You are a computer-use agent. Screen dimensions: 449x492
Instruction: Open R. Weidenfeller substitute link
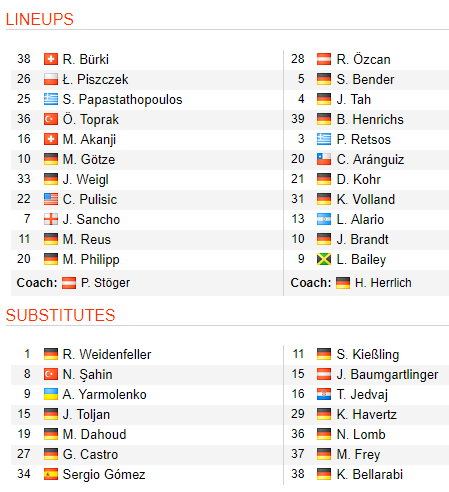107,354
